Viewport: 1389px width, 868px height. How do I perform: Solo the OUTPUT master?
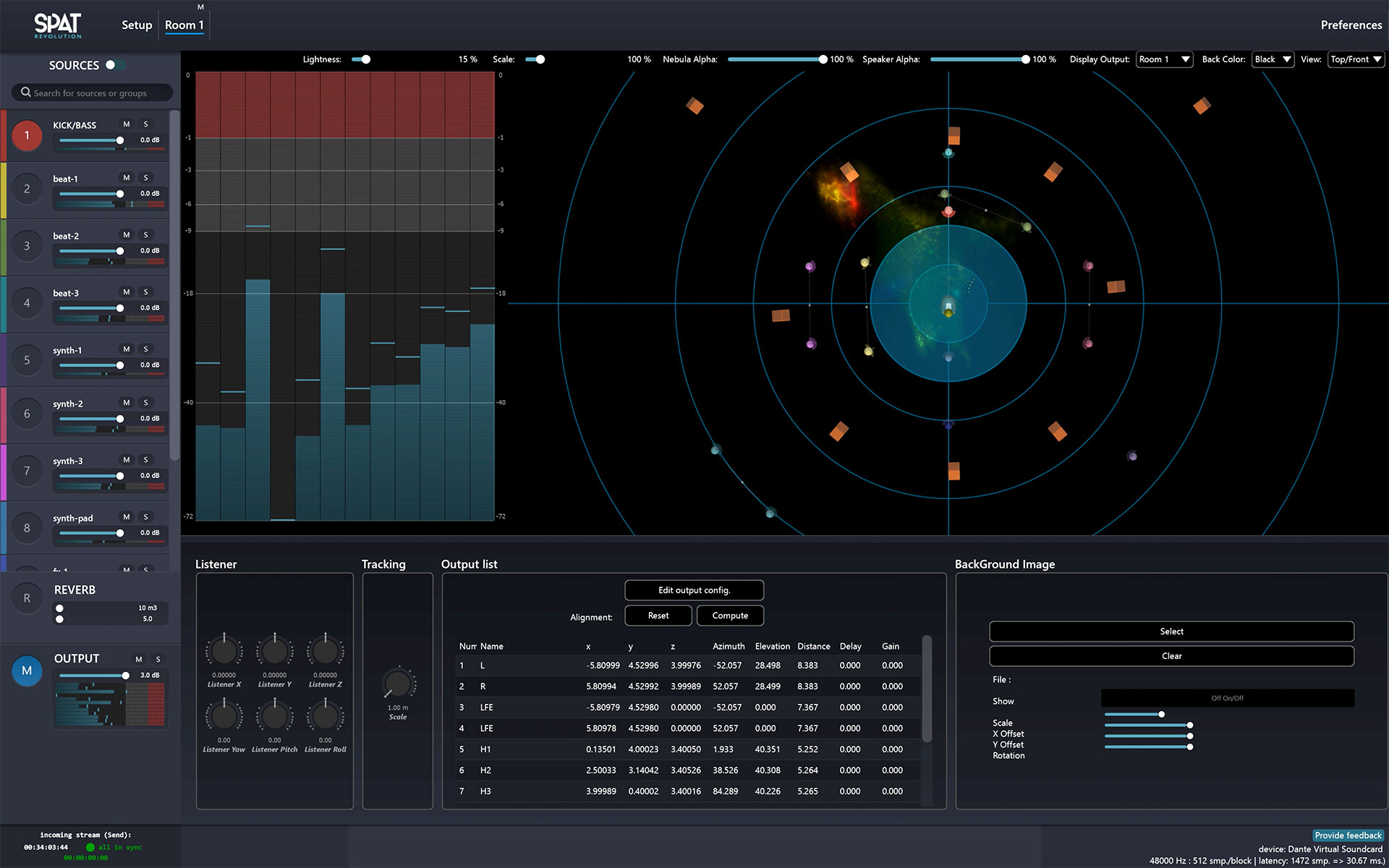[x=158, y=659]
